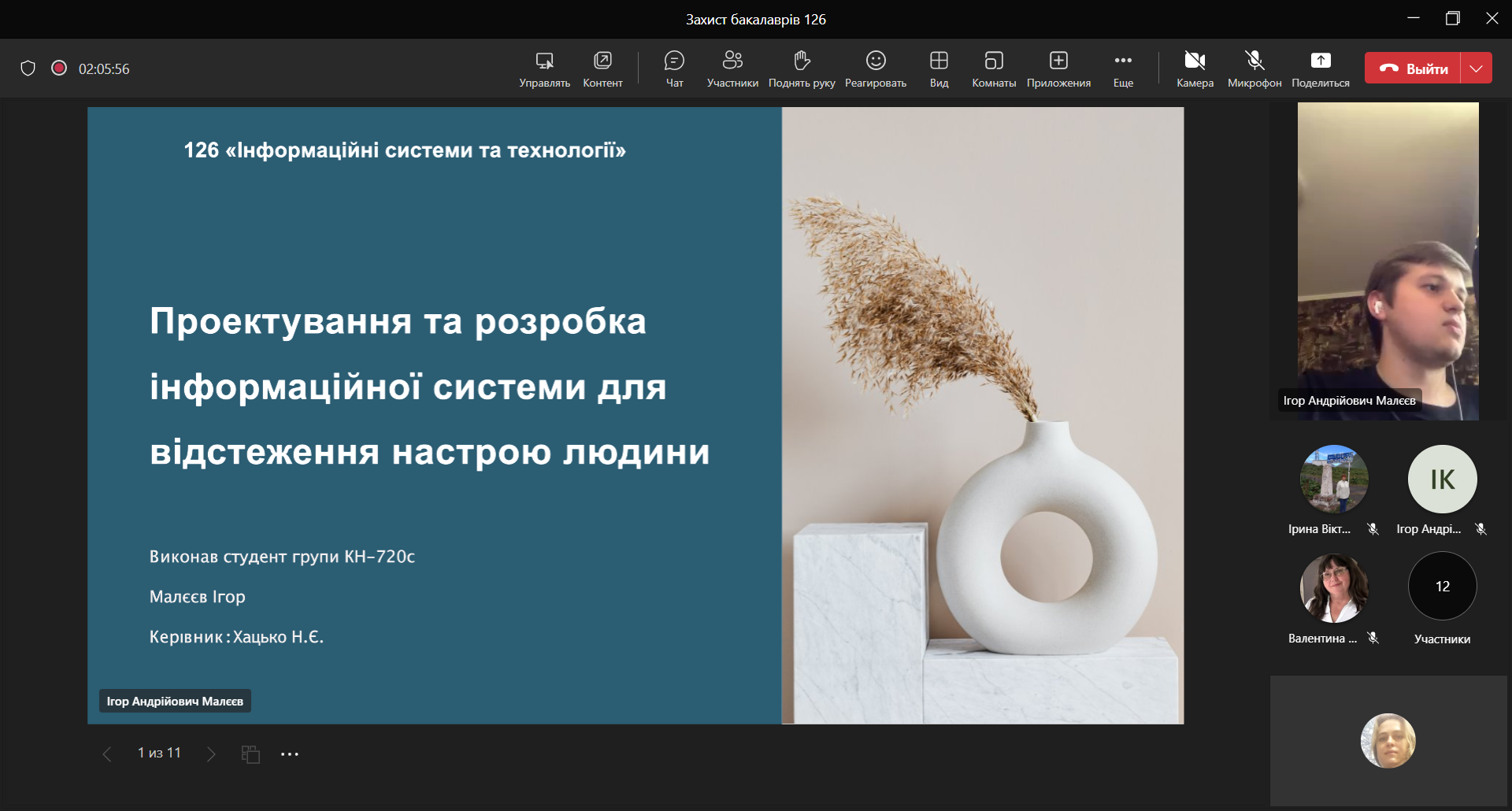1512x811 pixels.
Task: Open the Apps panel
Action: [x=1058, y=69]
